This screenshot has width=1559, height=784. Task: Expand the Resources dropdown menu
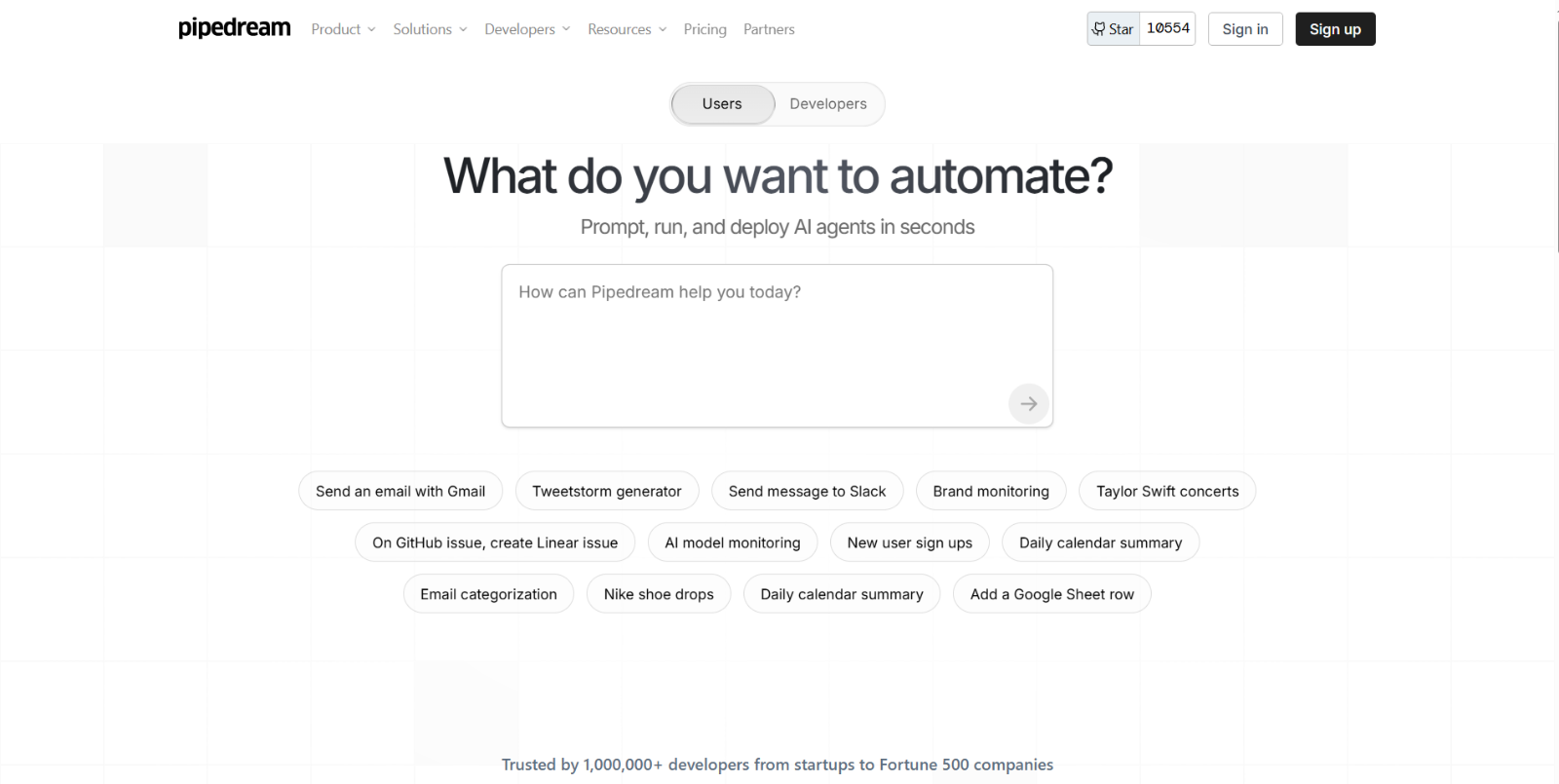(x=627, y=29)
